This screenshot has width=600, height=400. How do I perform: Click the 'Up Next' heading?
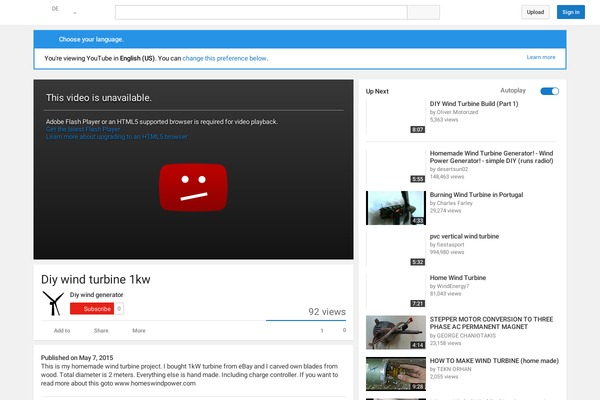click(x=377, y=91)
